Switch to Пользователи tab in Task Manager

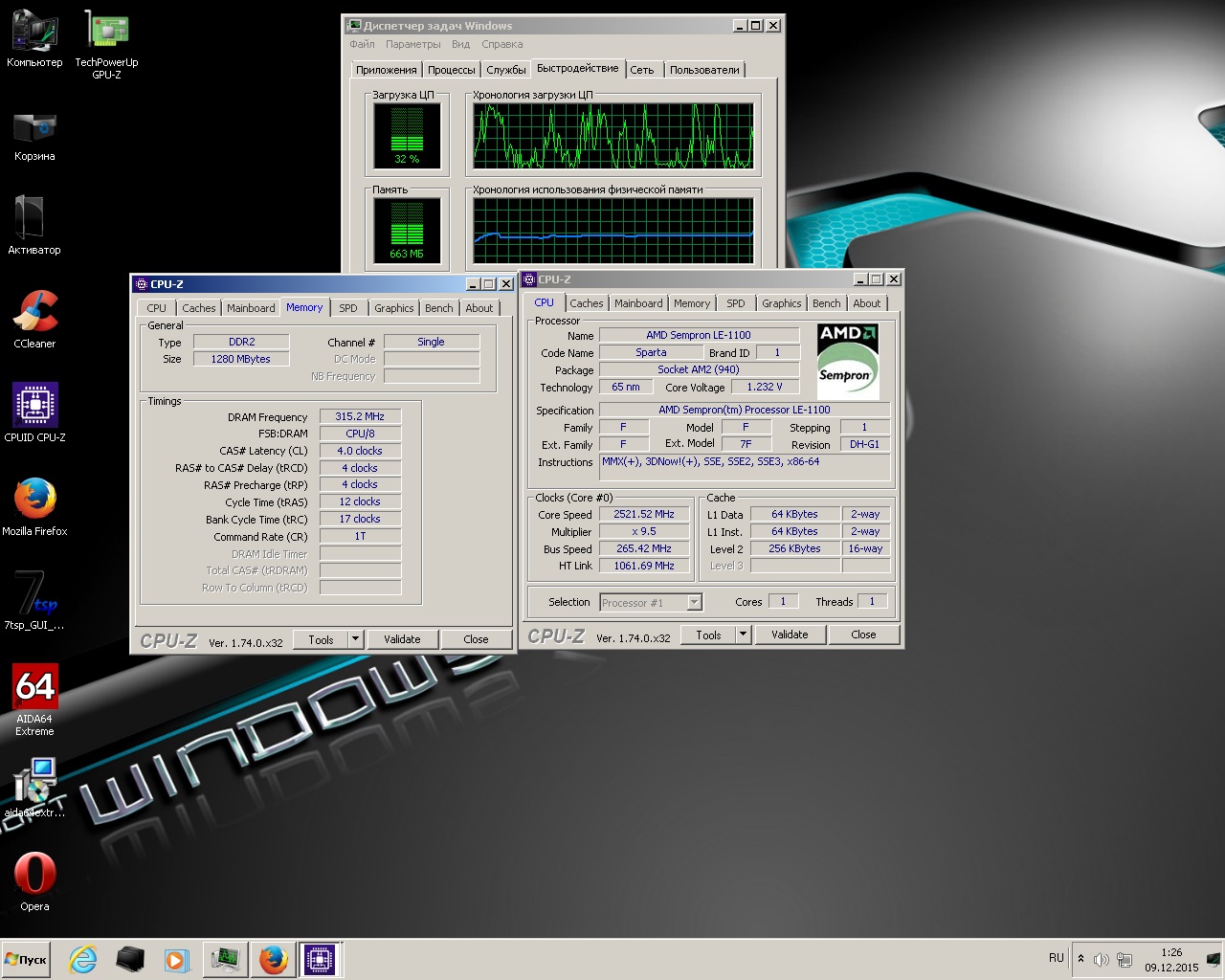704,70
